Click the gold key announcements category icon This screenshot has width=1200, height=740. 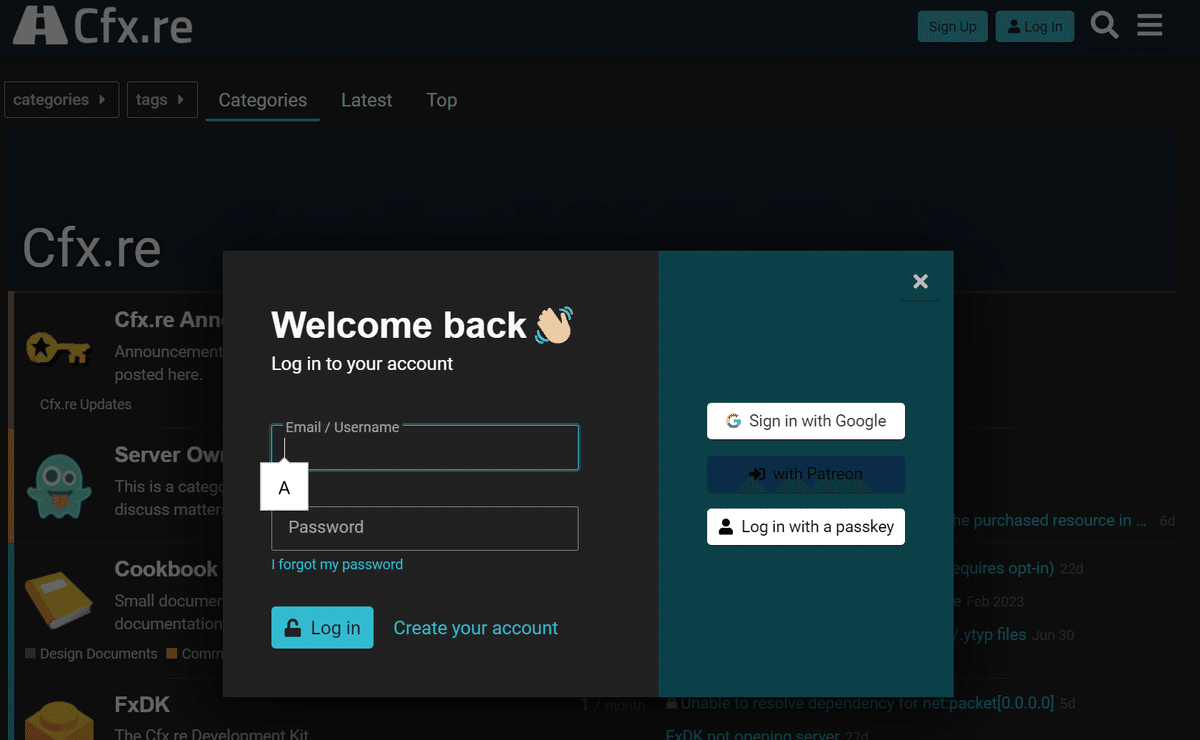tap(58, 349)
